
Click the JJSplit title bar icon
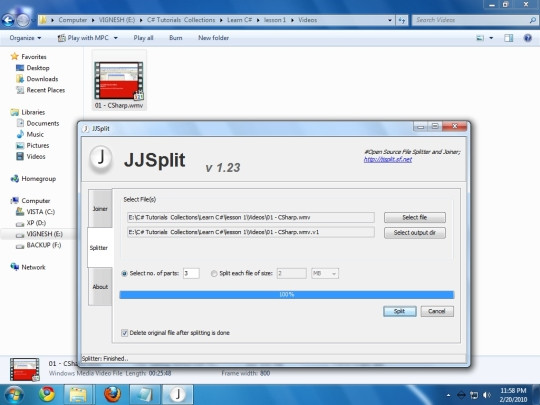(86, 128)
